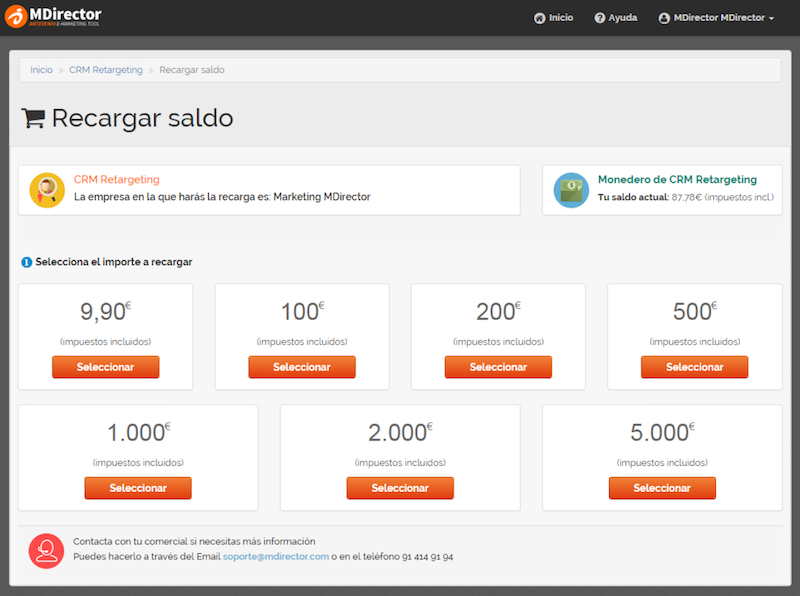Click impuestos incluidos under 9,90€
This screenshot has height=596, width=800.
pos(106,342)
